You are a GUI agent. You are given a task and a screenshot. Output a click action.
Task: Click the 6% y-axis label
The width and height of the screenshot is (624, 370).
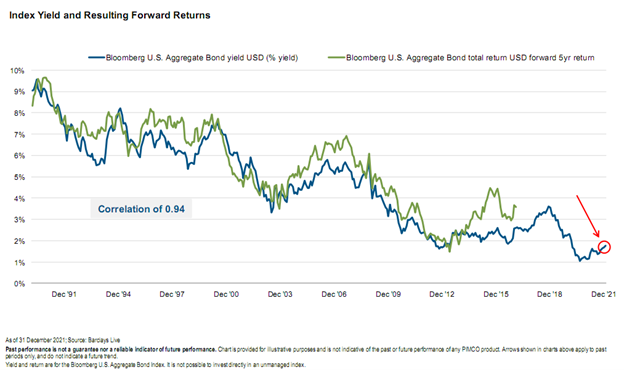point(19,156)
